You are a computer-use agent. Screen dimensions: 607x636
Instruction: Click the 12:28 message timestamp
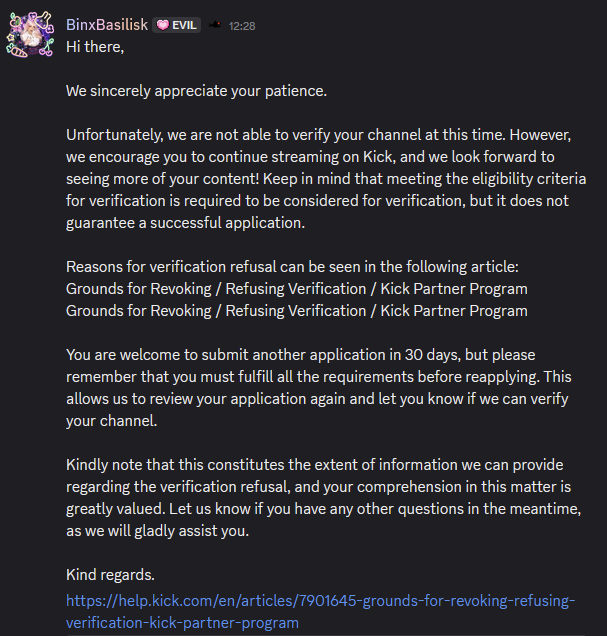point(242,26)
